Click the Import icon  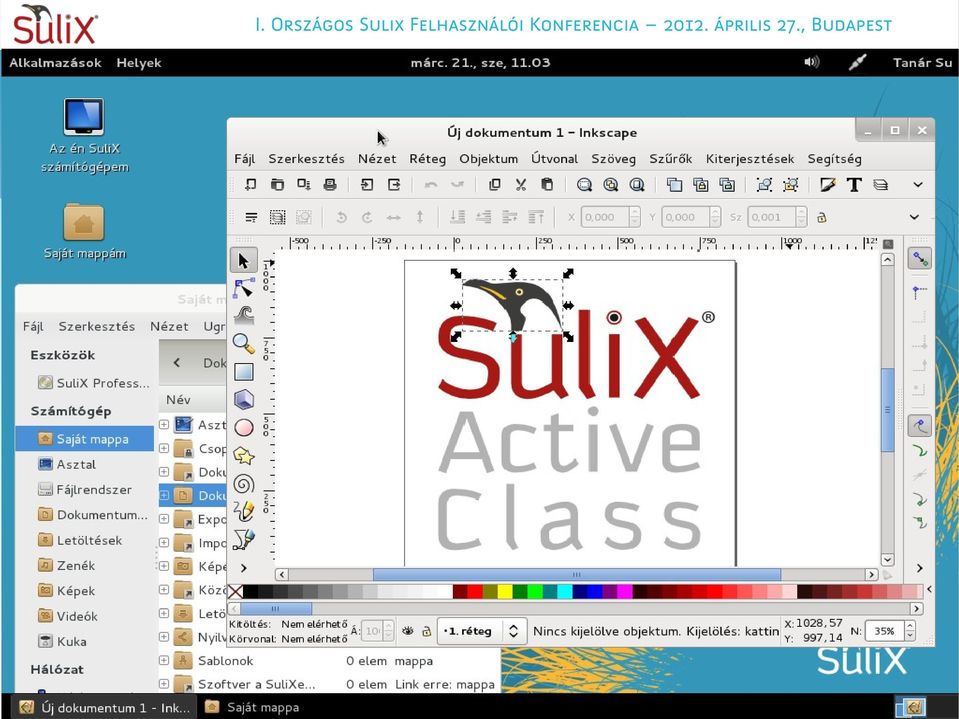point(367,184)
